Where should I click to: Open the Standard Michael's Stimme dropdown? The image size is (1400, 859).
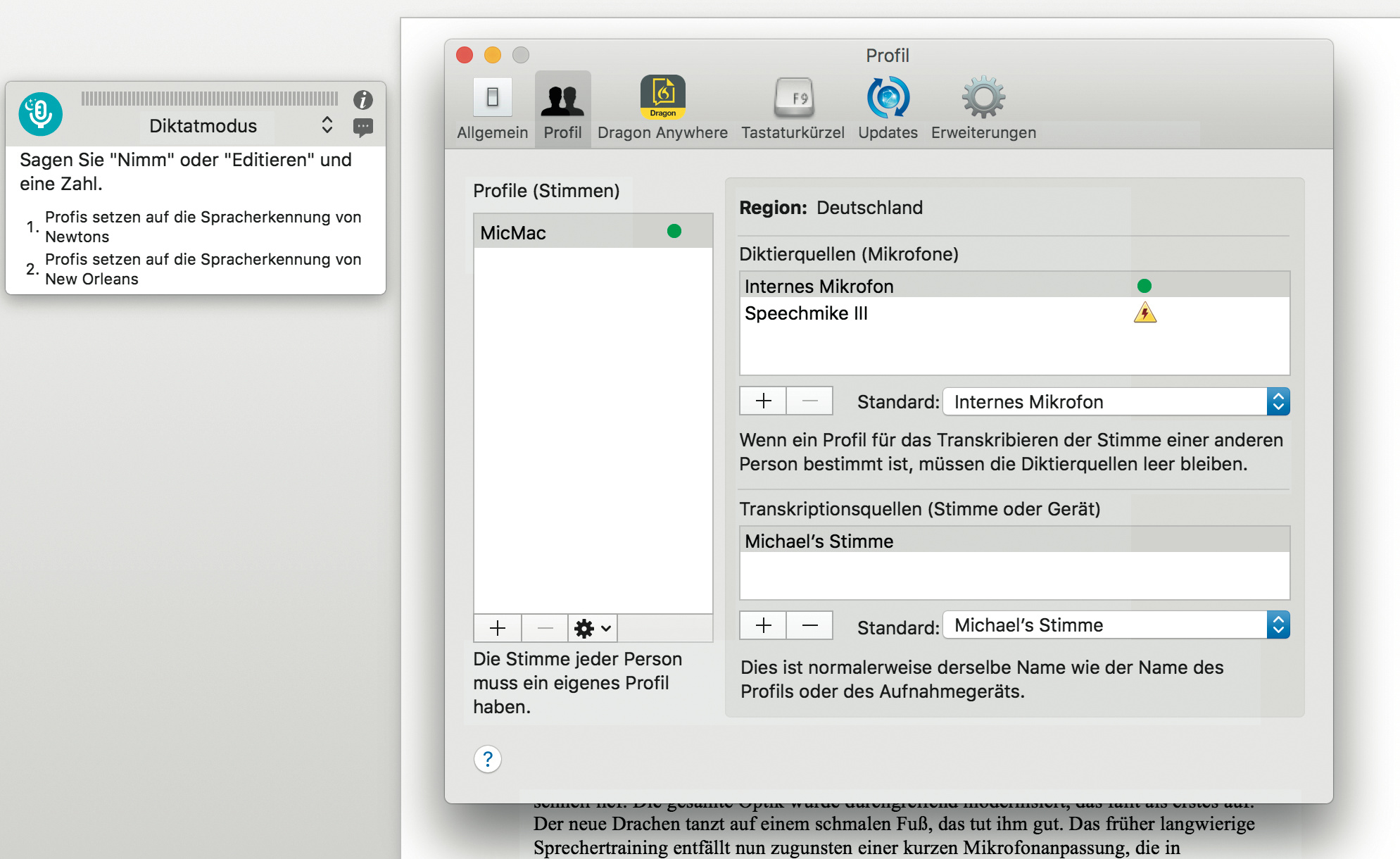point(1278,625)
